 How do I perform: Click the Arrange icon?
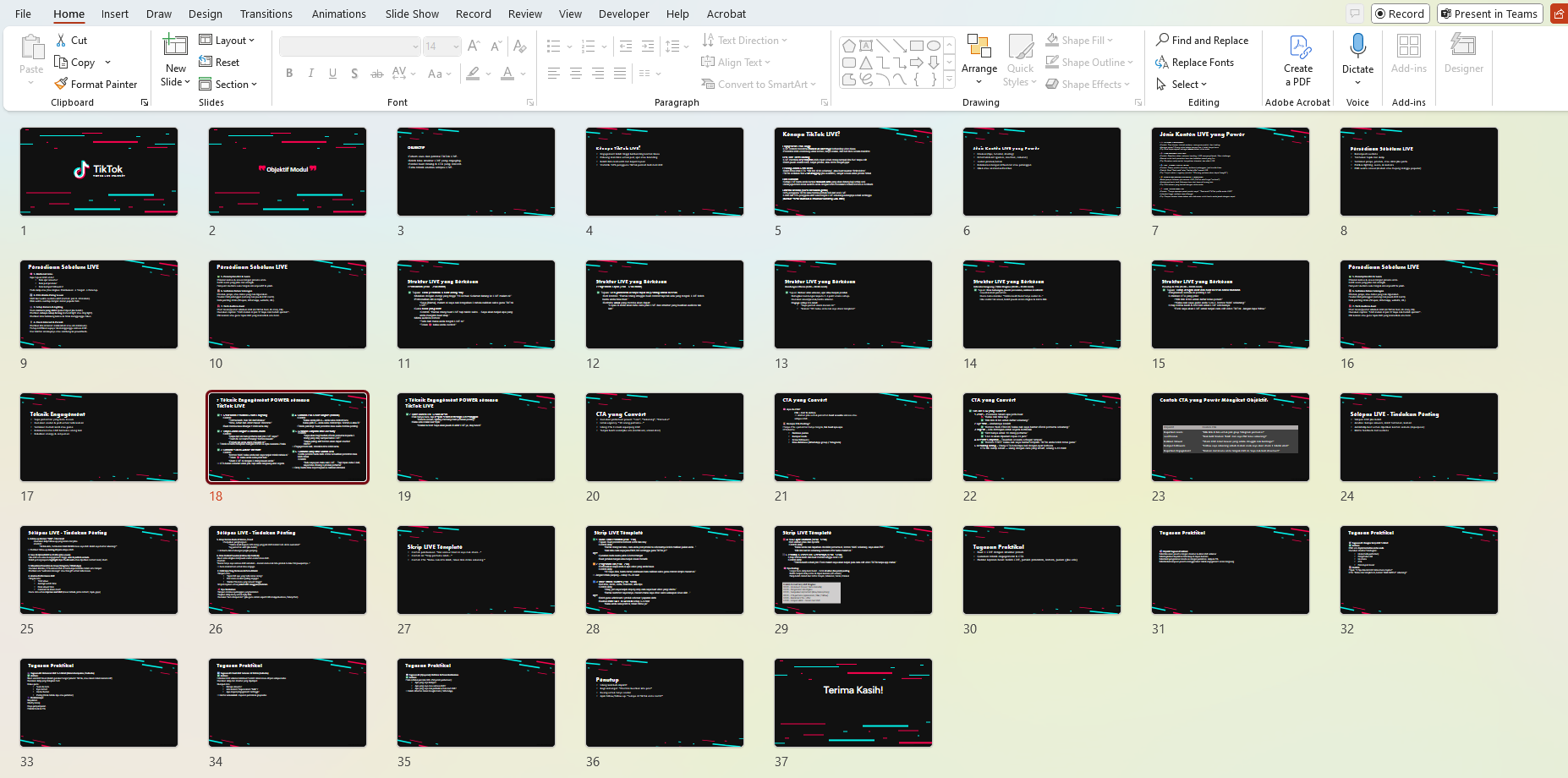pyautogui.click(x=979, y=47)
